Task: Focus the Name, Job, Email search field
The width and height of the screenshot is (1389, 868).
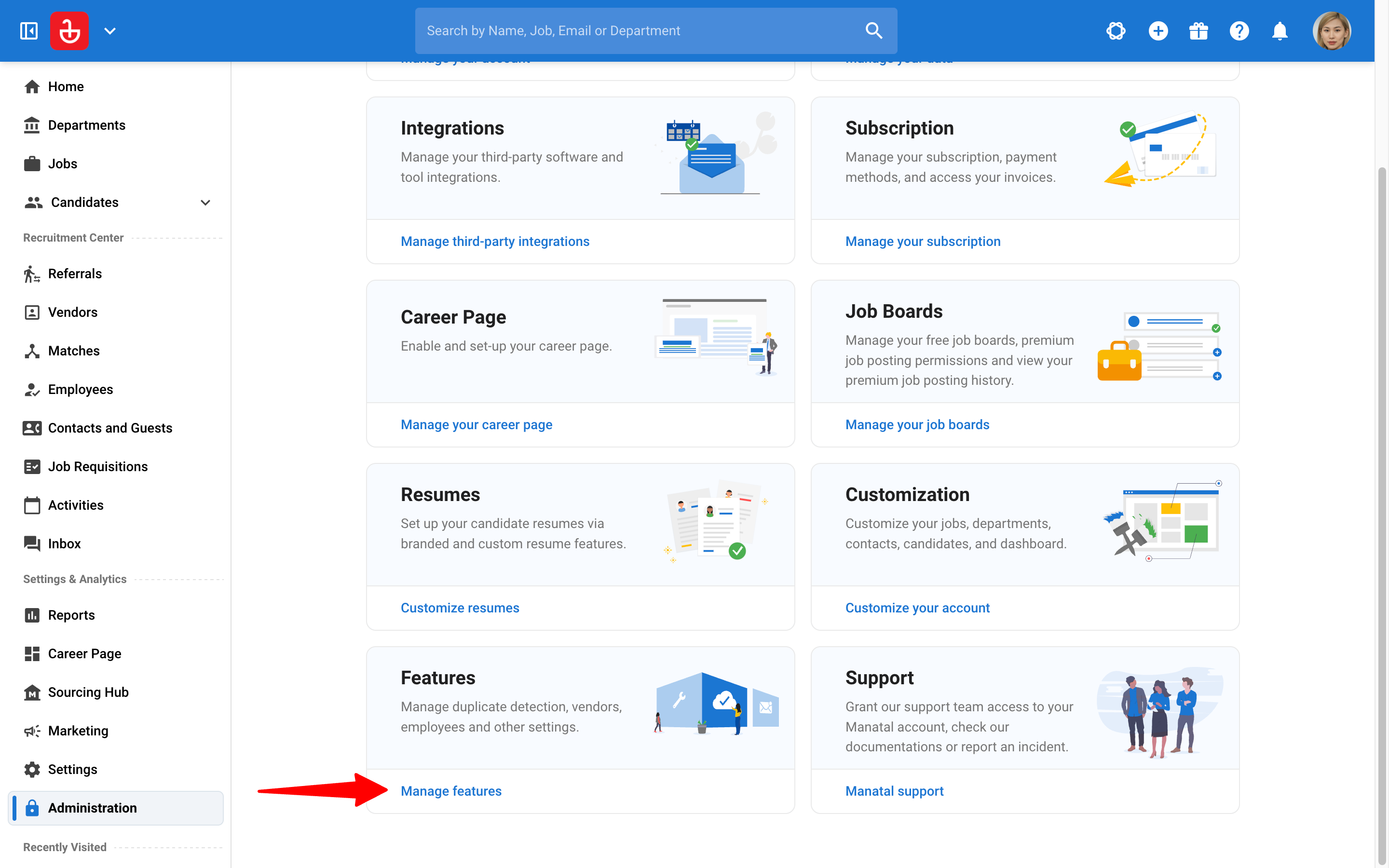Action: 655,31
